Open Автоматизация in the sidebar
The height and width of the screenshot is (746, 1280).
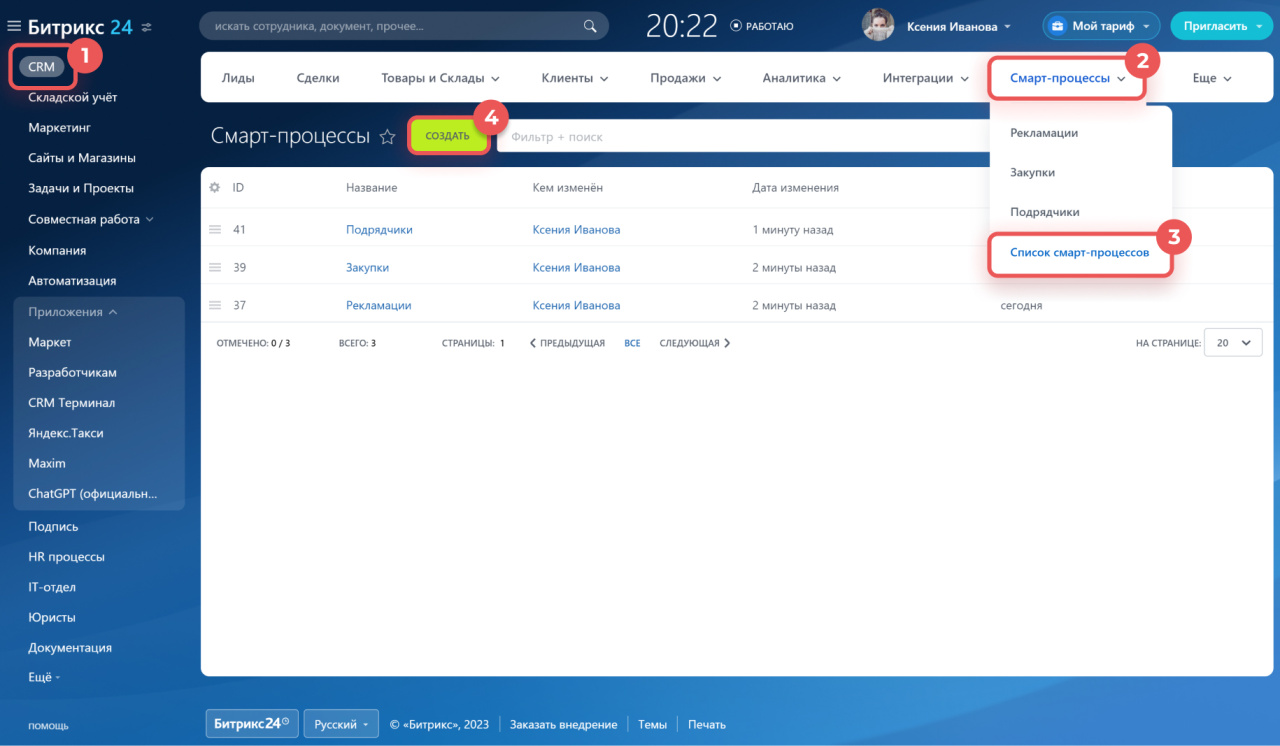click(72, 281)
